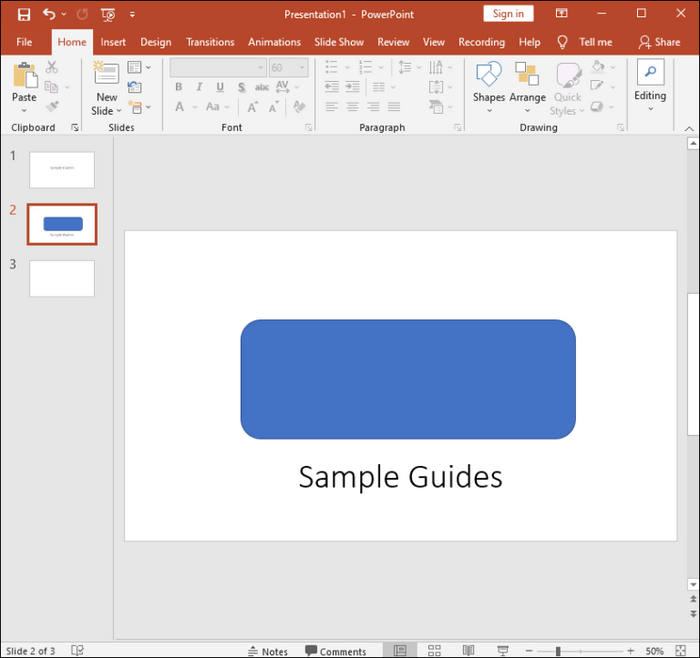Click the Sign in button
This screenshot has width=700, height=658.
(x=508, y=13)
